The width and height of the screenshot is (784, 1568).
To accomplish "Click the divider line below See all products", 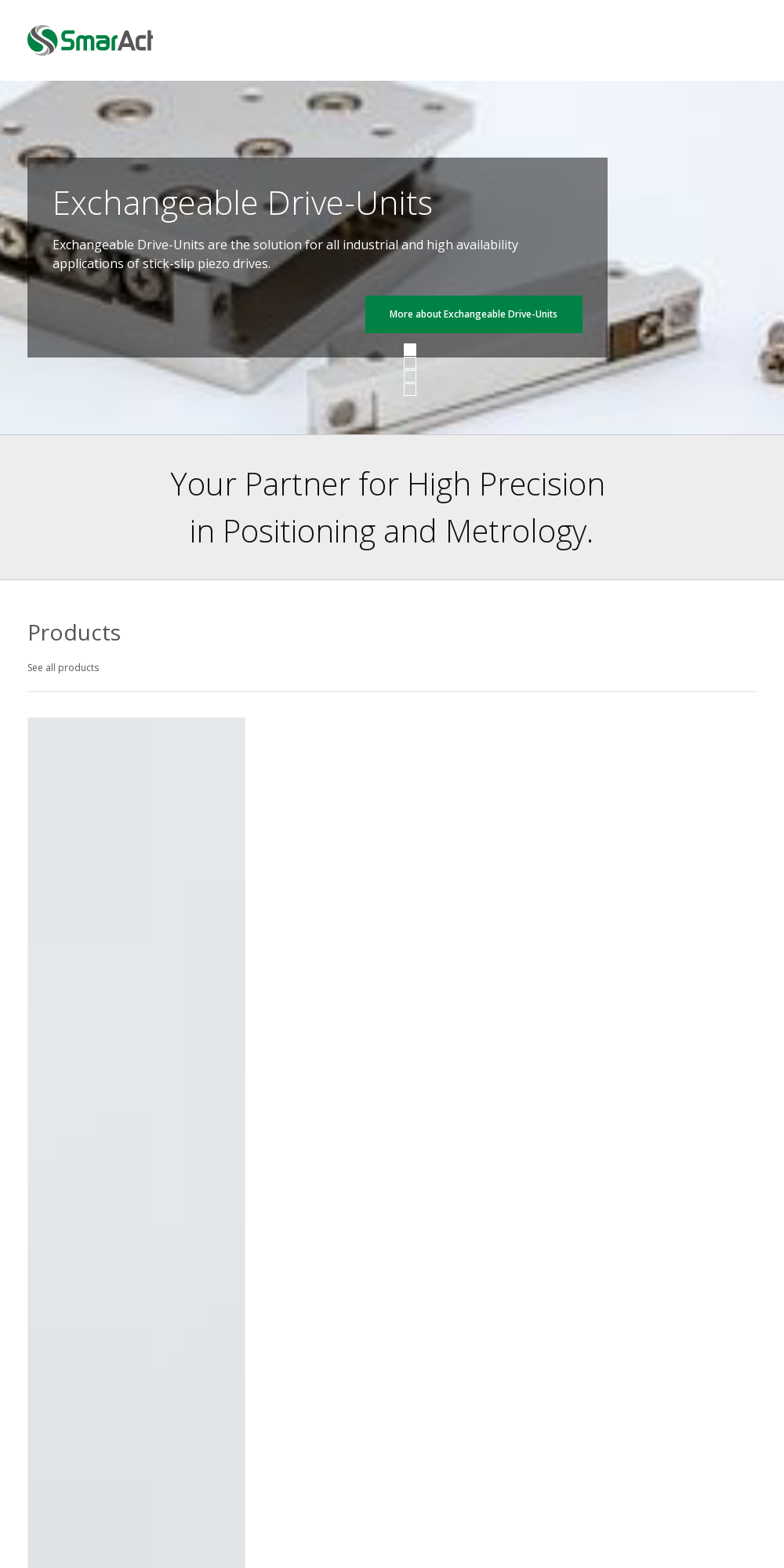I will [x=392, y=691].
